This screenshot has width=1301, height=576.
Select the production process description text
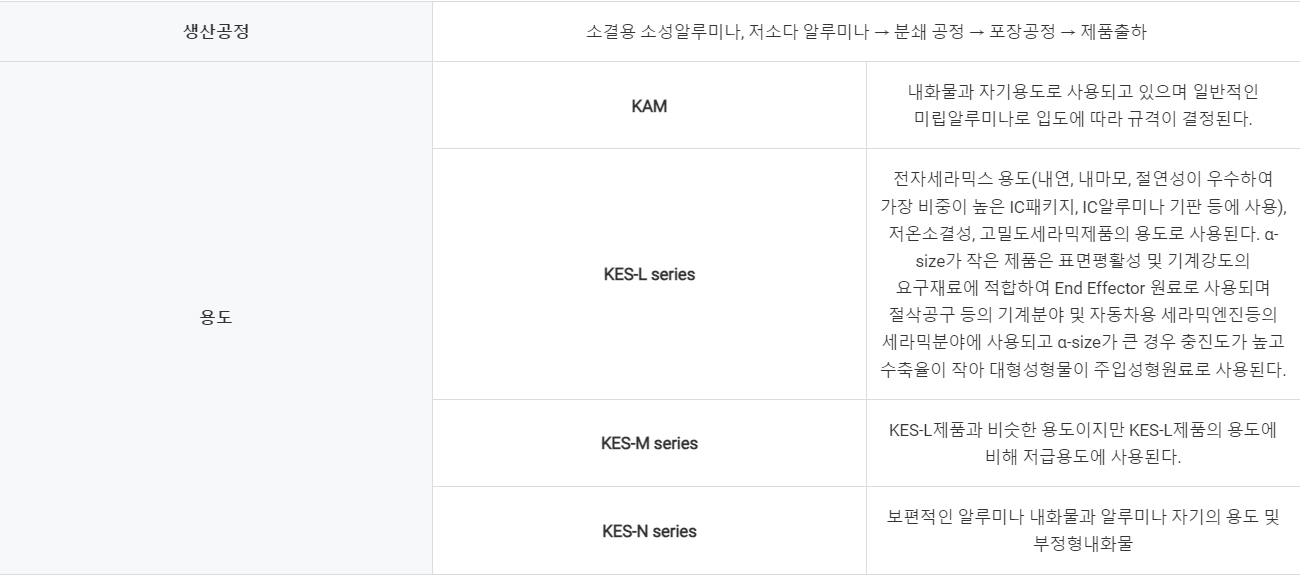[866, 32]
